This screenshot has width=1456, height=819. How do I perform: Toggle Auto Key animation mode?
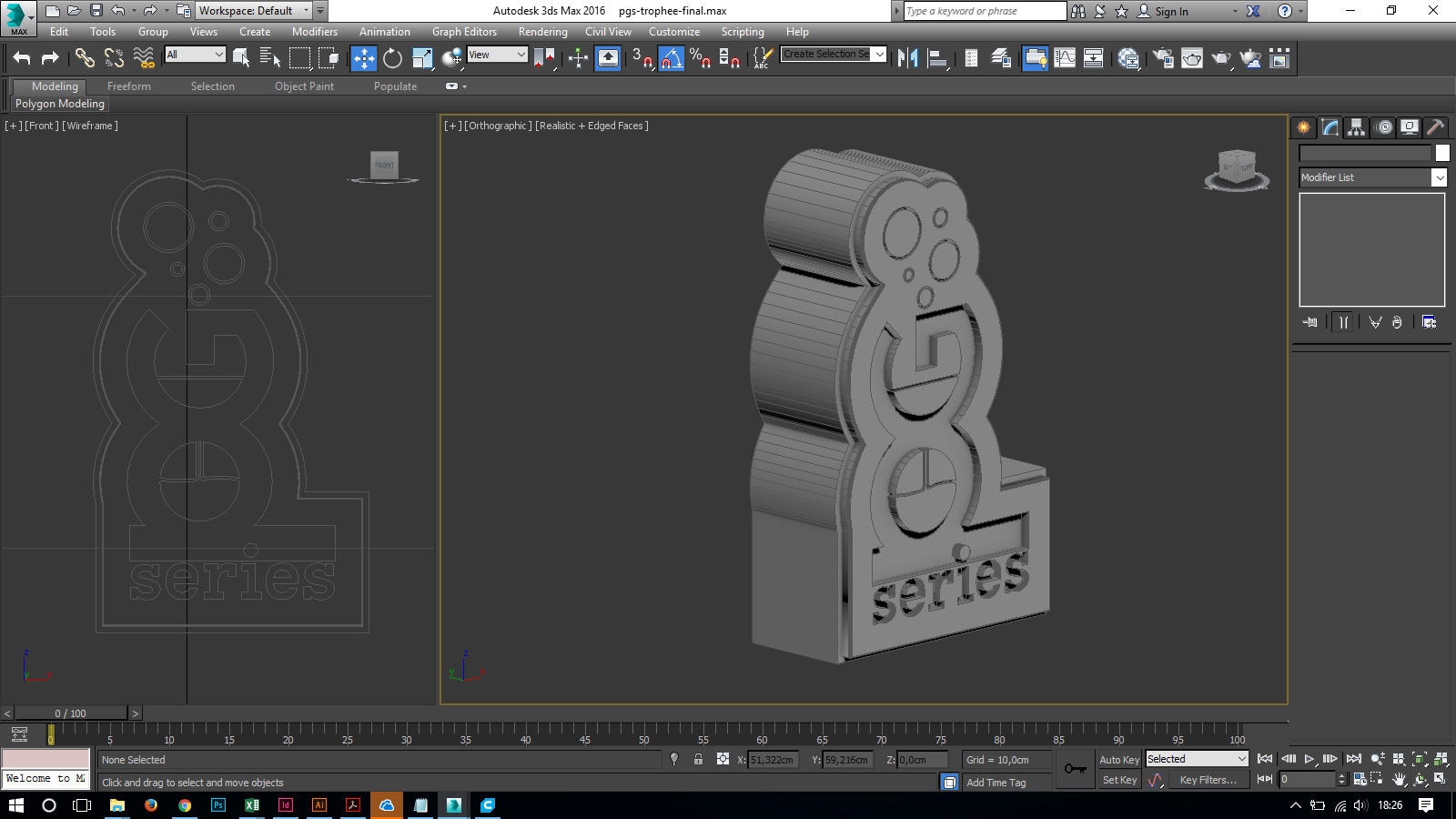click(1119, 760)
